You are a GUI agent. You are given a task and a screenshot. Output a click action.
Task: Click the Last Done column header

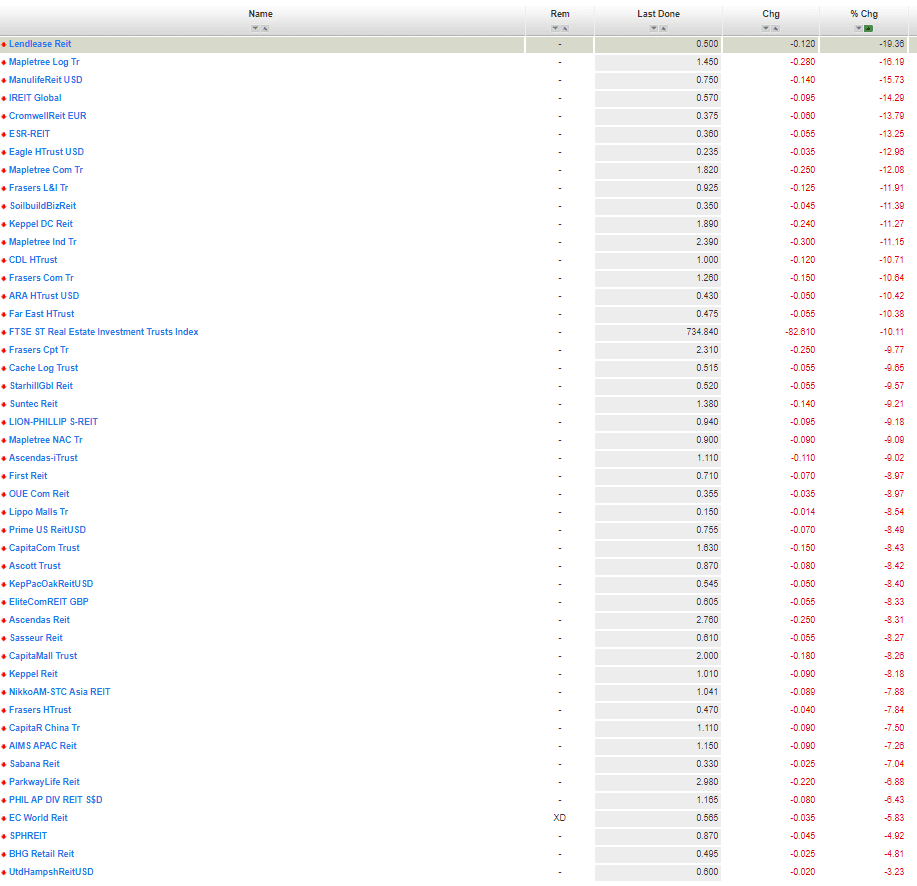659,13
